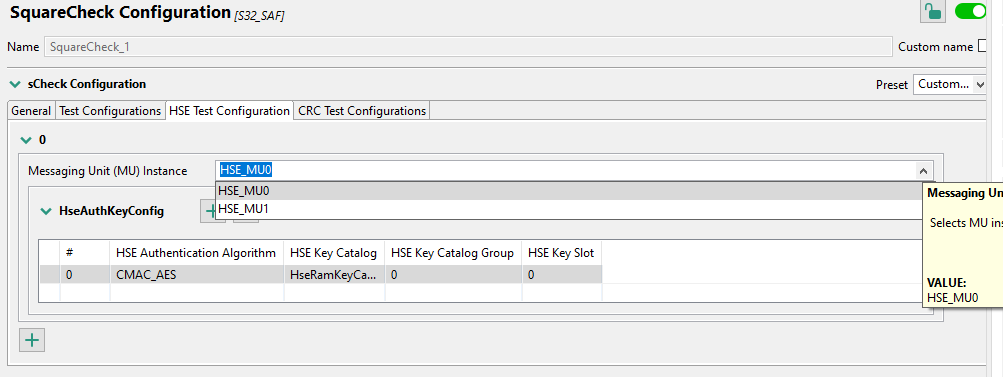Close the MU Instance dropdown arrow
The height and width of the screenshot is (377, 1003).
click(923, 171)
